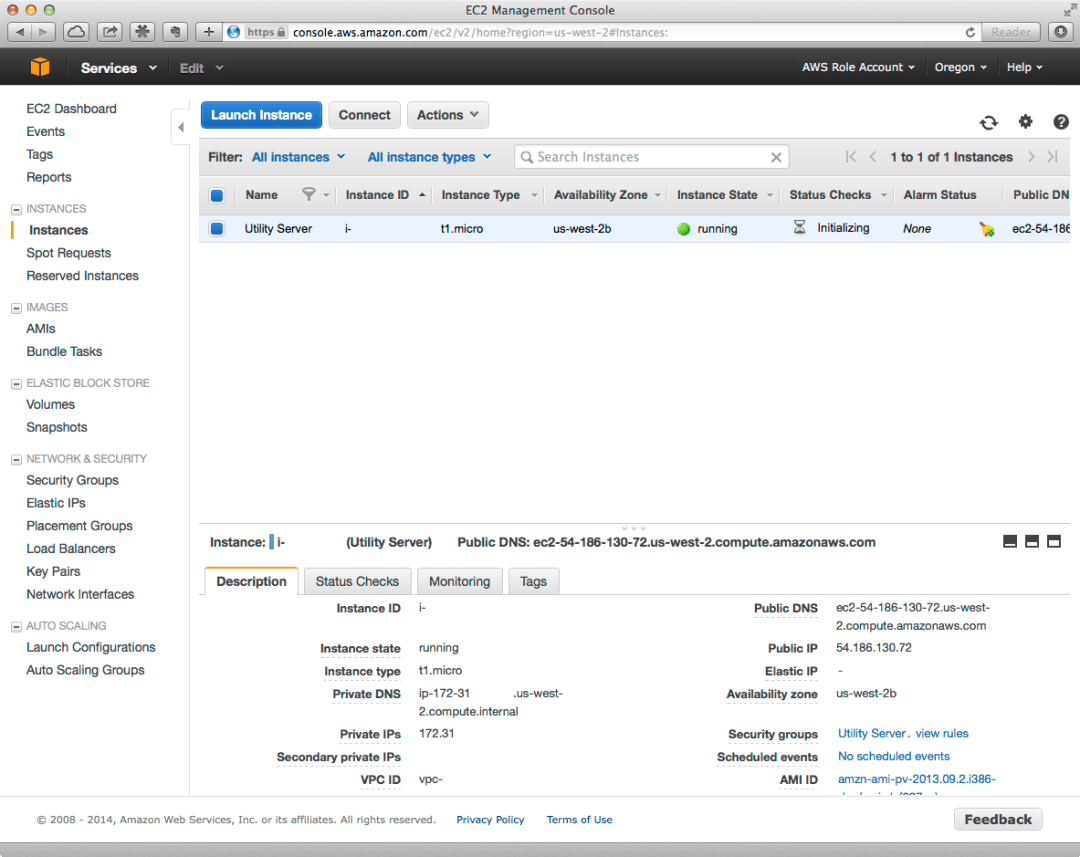Viewport: 1080px width, 857px height.
Task: Open the Privacy Policy link
Action: (490, 820)
